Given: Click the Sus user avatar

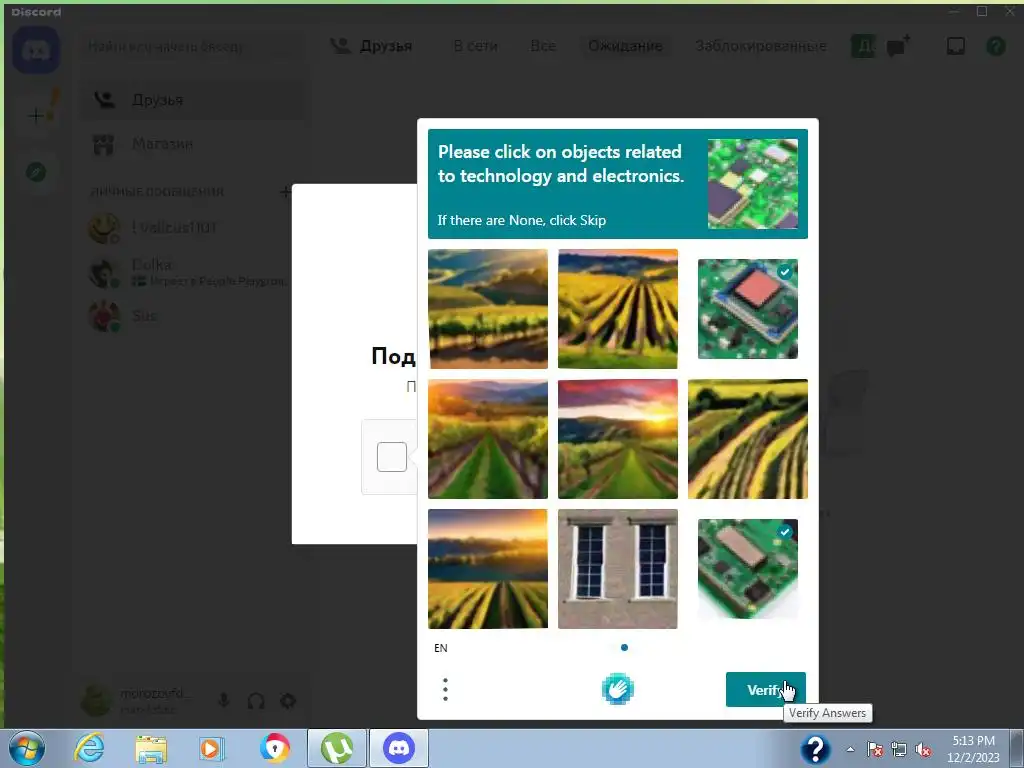Looking at the screenshot, I should point(104,317).
